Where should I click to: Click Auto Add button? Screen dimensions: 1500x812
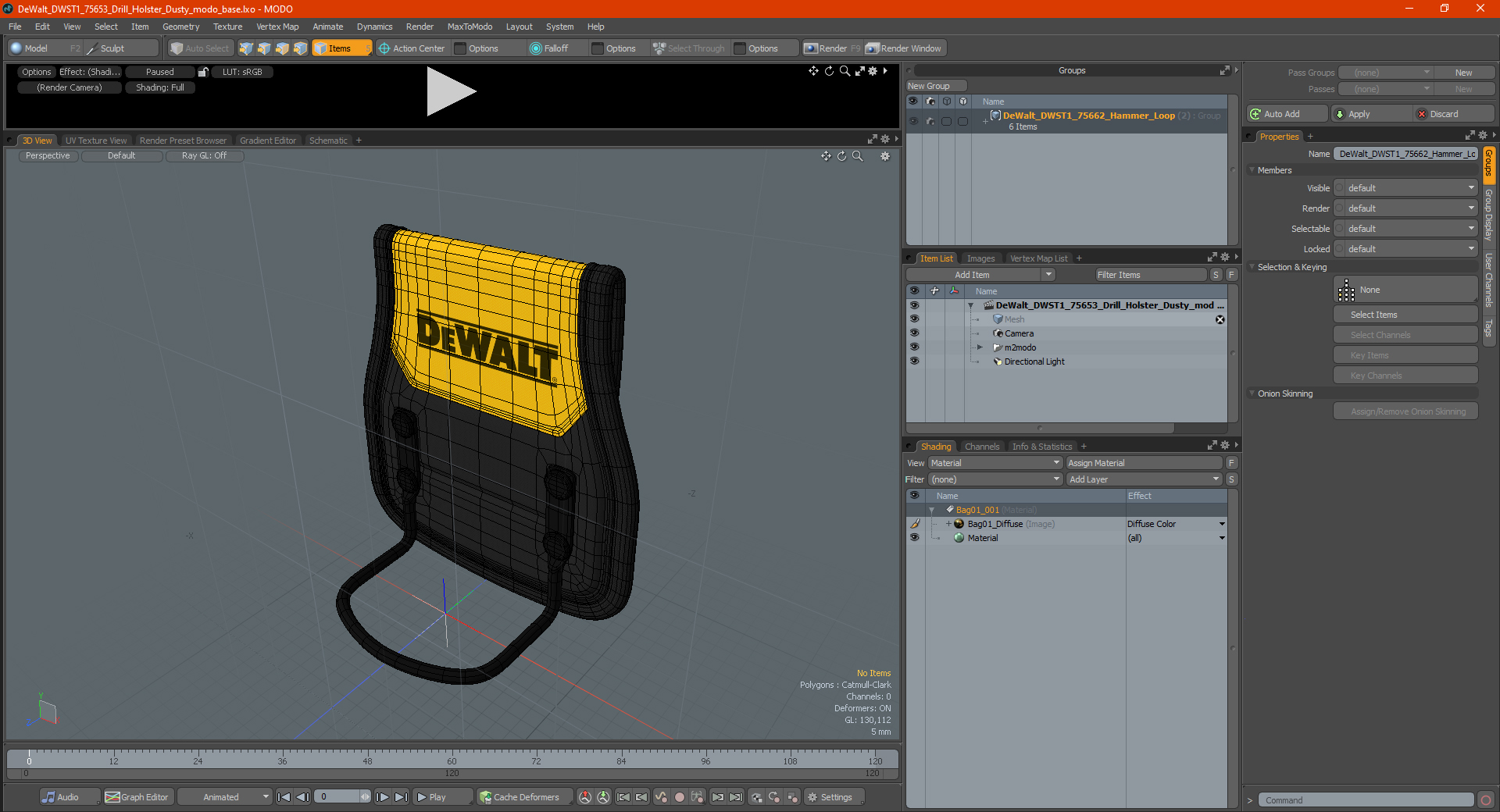pyautogui.click(x=1287, y=114)
